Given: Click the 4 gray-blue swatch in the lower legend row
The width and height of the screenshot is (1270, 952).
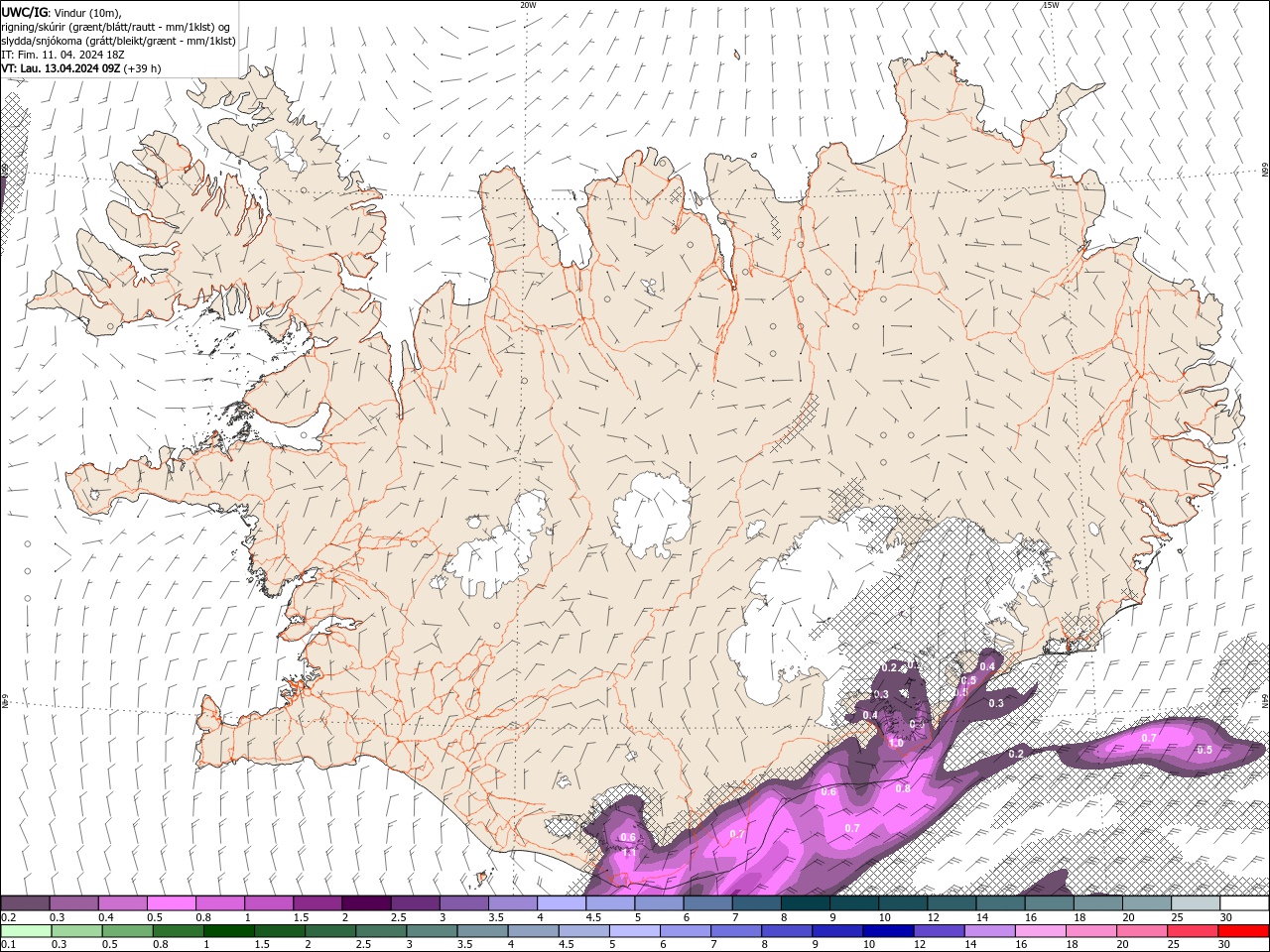Looking at the screenshot, I should click(x=533, y=931).
